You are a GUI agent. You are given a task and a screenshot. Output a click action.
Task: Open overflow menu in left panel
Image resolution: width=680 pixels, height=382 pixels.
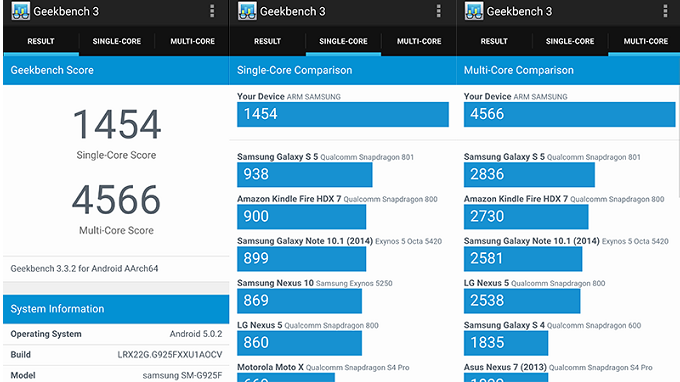(x=212, y=11)
